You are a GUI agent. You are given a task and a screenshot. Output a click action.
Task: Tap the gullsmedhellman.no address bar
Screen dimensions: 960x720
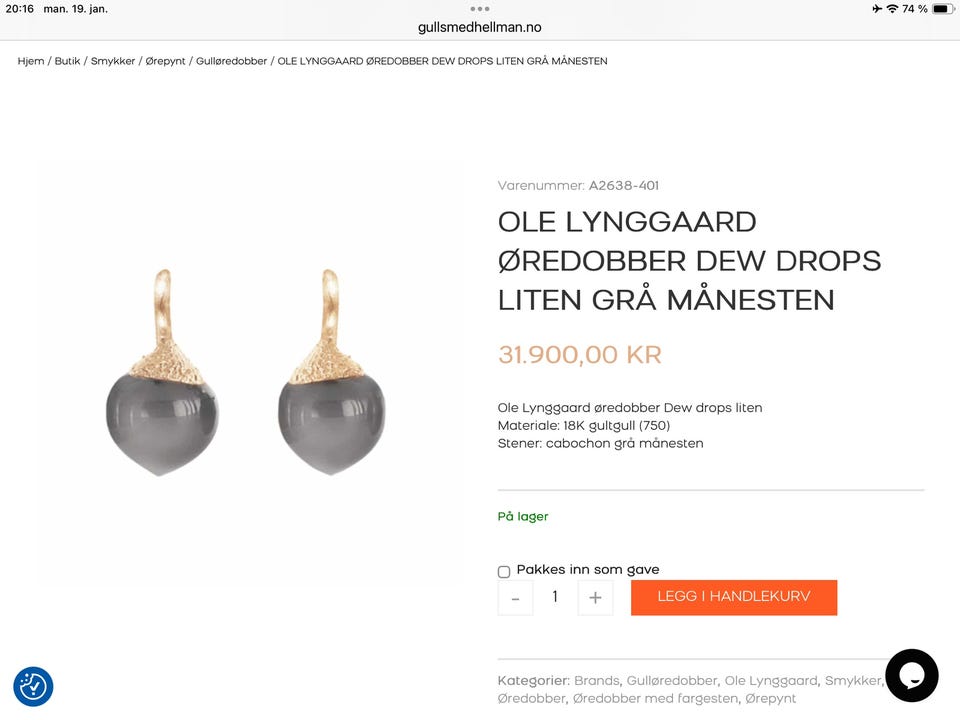[479, 28]
